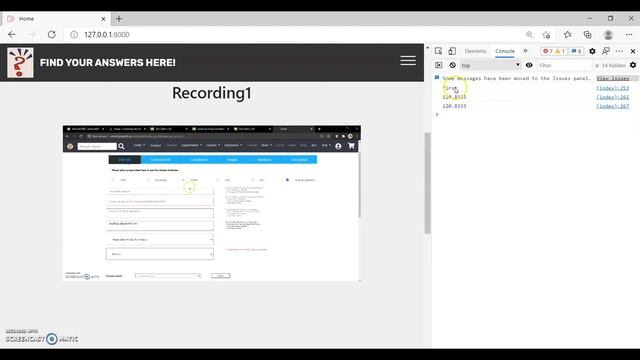Play the Recording1 video thumbnail

point(212,203)
